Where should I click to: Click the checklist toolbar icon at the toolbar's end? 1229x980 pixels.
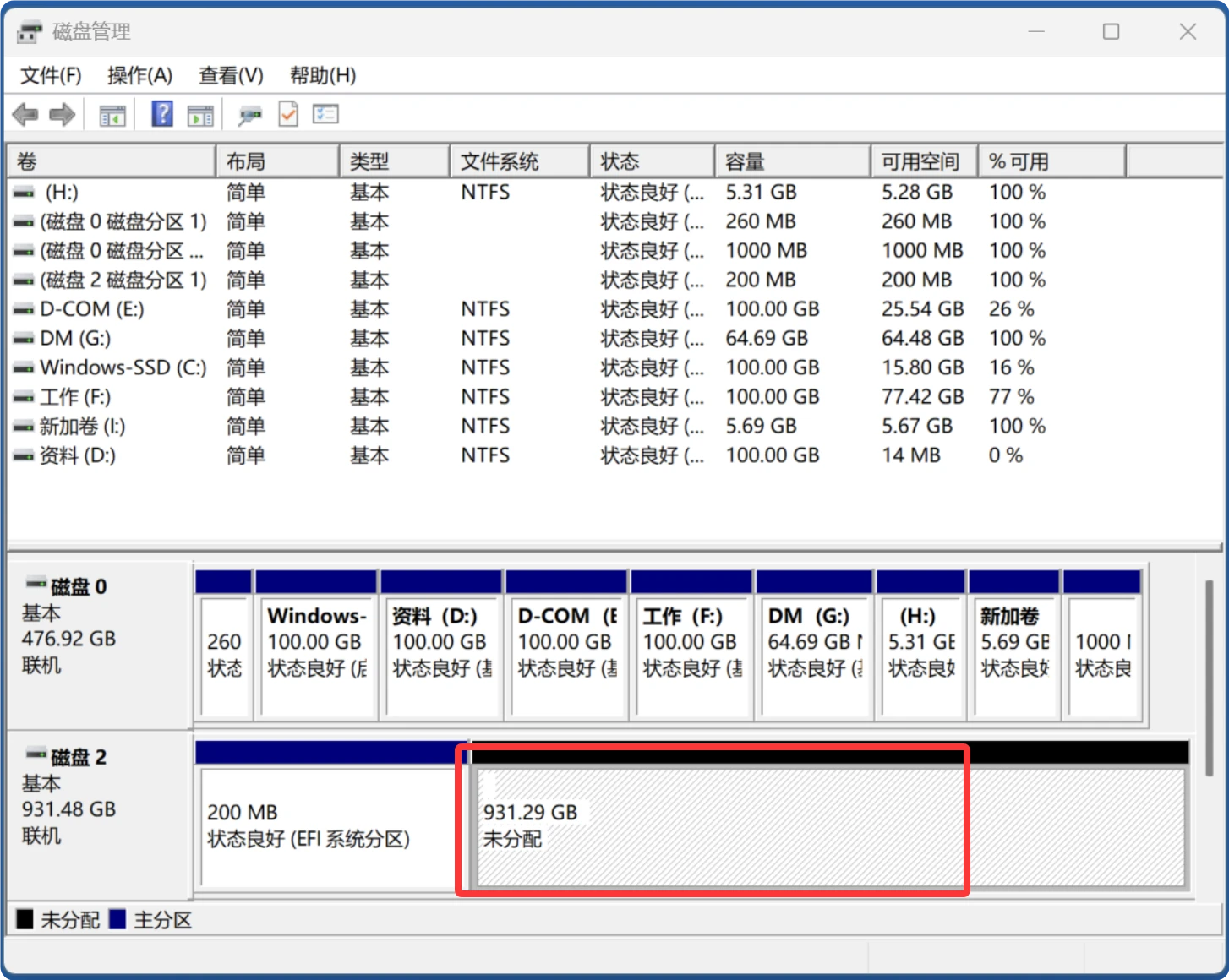pyautogui.click(x=325, y=114)
